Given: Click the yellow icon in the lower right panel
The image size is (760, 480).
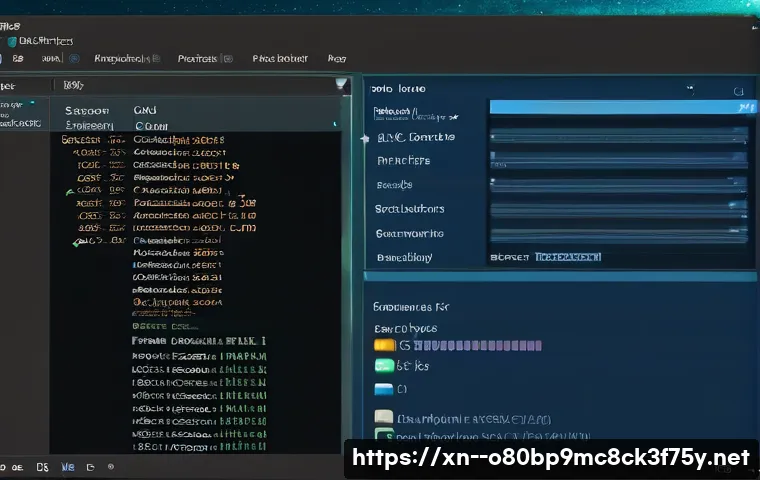Looking at the screenshot, I should click(384, 345).
